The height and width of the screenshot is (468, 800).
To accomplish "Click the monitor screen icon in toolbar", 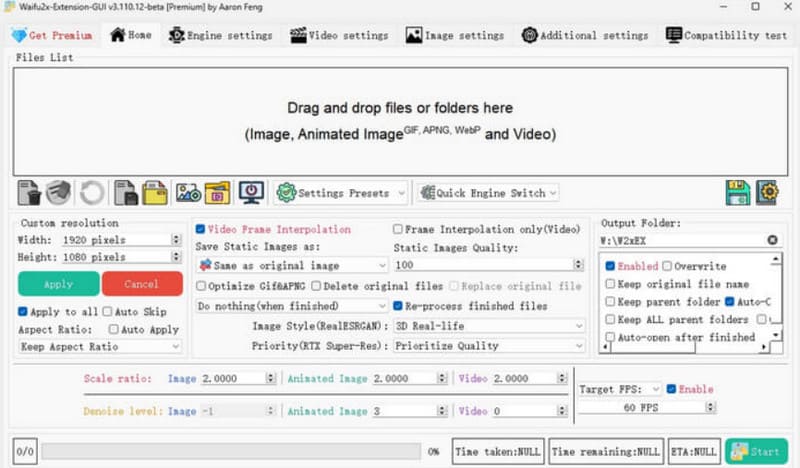I will [251, 192].
